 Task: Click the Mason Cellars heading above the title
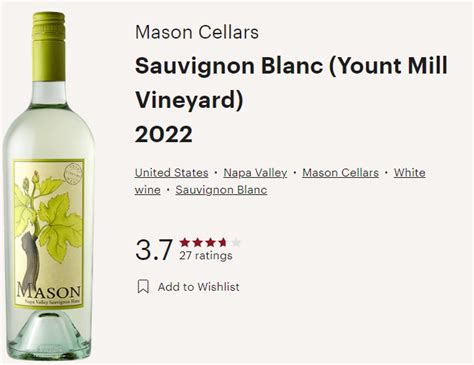tap(197, 32)
